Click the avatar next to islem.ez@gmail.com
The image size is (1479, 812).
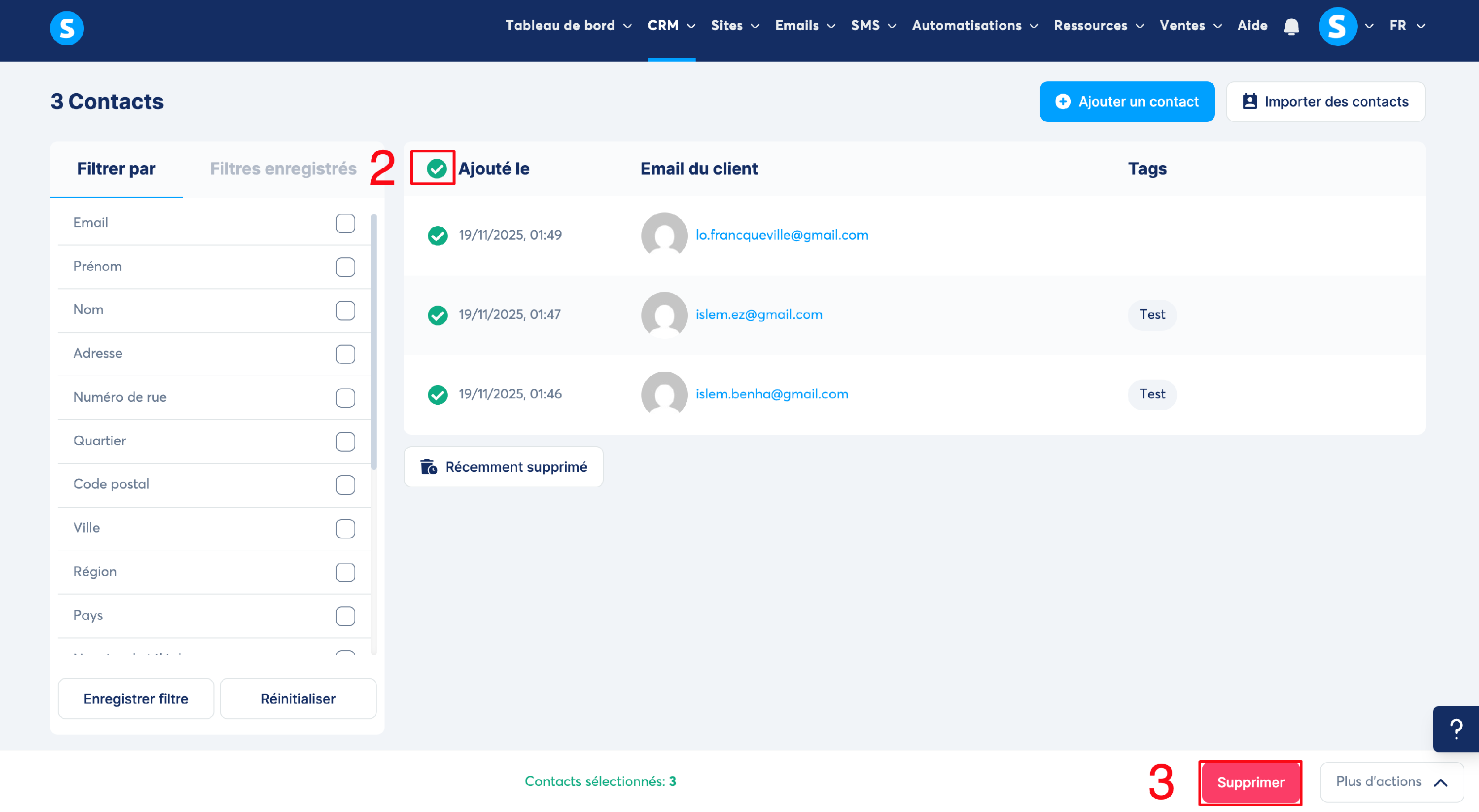pos(664,315)
